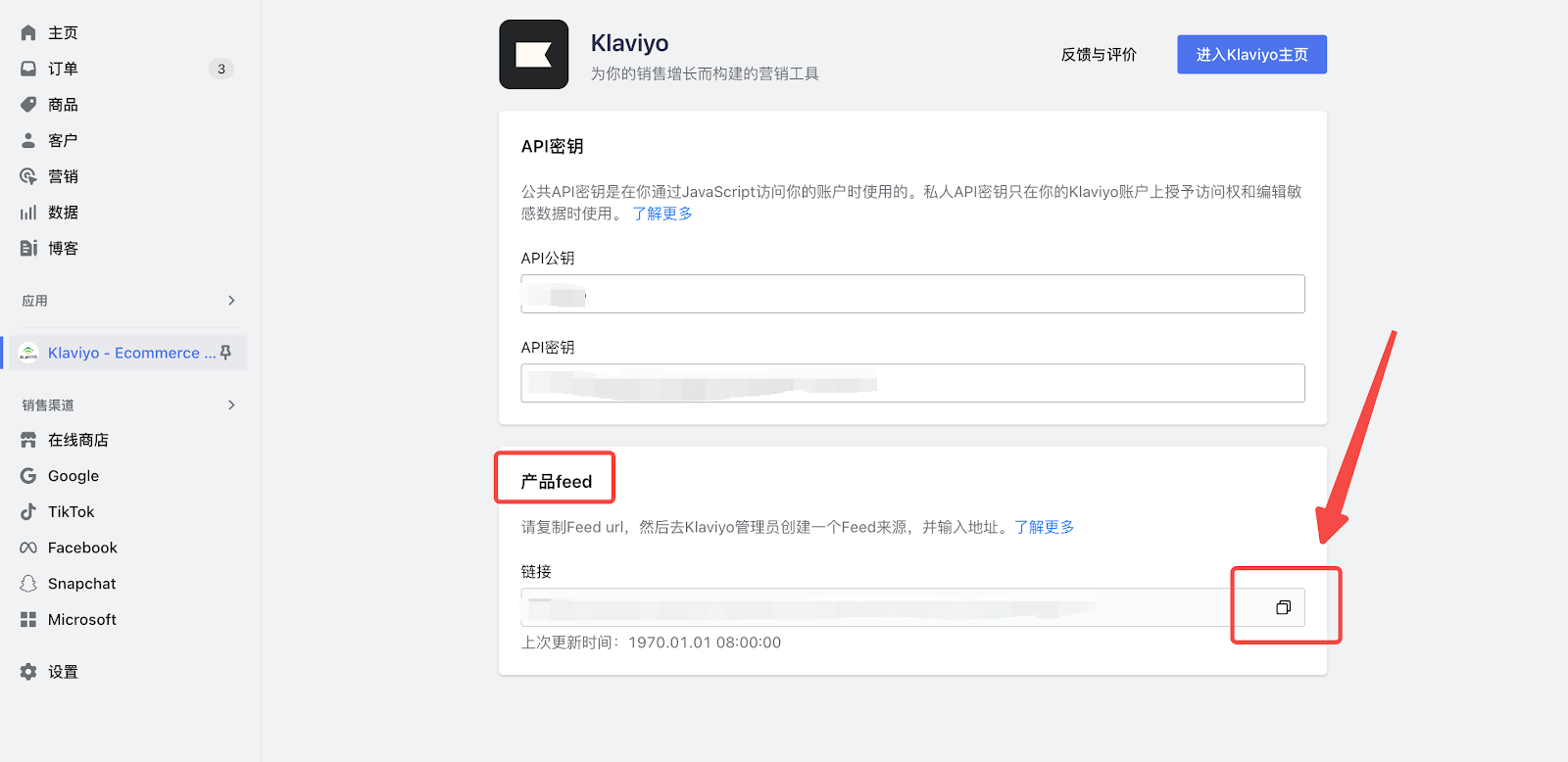
Task: Click the 进入Klaviyo主页 button
Action: click(x=1251, y=55)
